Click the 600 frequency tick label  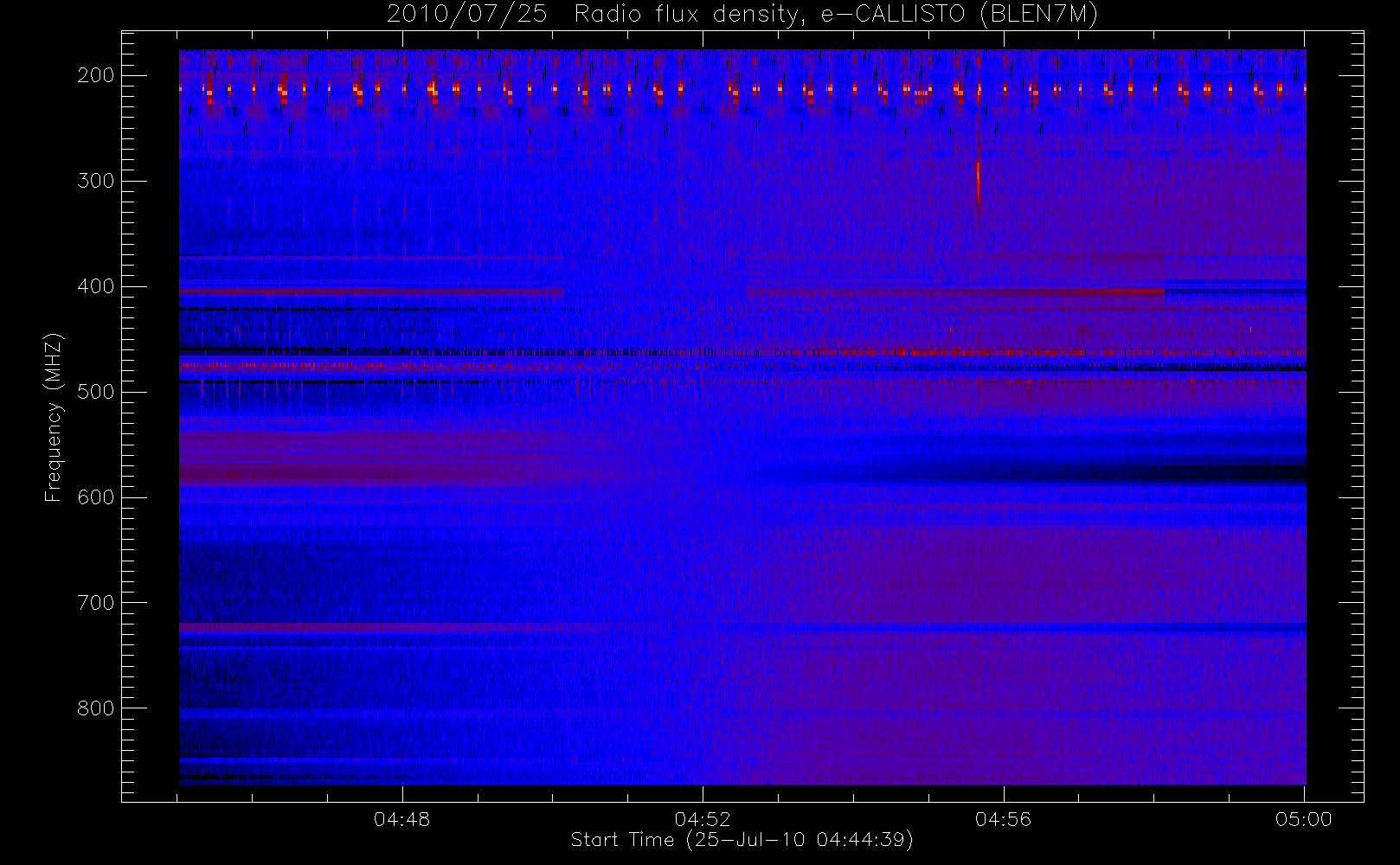click(x=95, y=497)
